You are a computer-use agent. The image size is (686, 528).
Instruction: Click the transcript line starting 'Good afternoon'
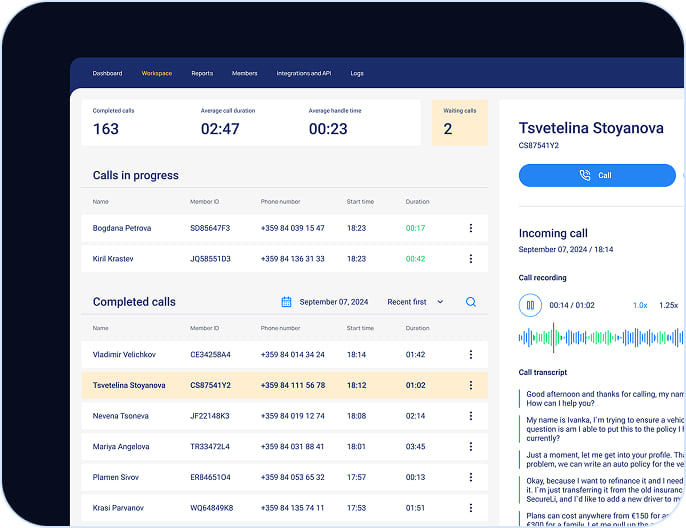[x=604, y=399]
